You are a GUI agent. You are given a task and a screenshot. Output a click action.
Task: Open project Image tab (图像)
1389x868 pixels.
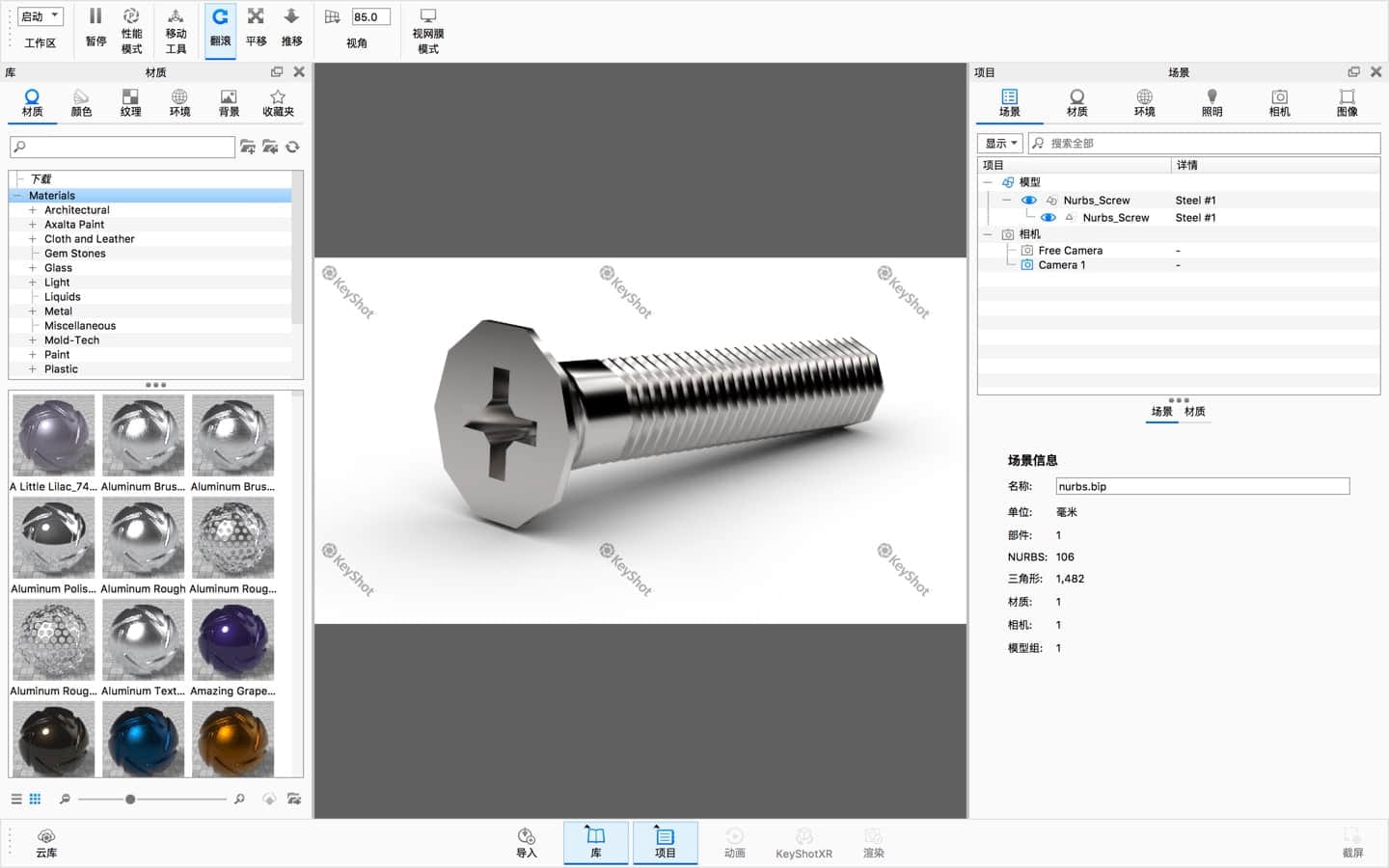click(1347, 103)
